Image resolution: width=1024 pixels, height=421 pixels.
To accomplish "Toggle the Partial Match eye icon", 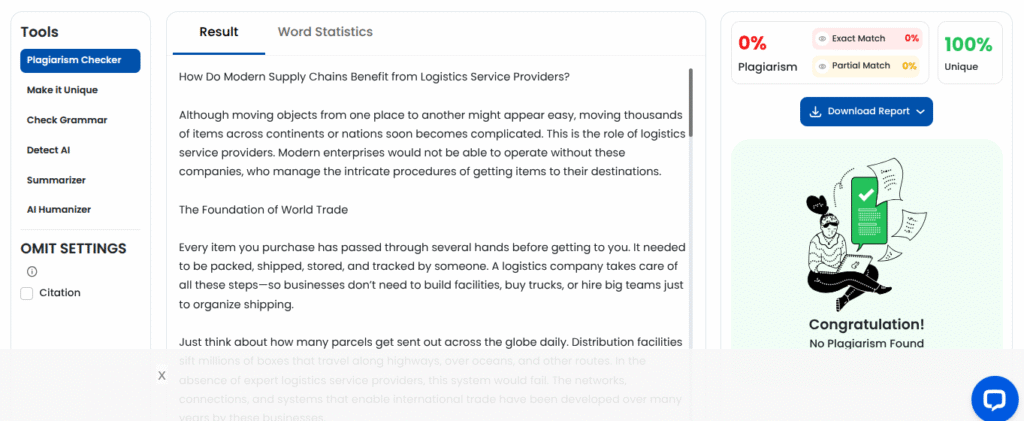I will pos(822,66).
